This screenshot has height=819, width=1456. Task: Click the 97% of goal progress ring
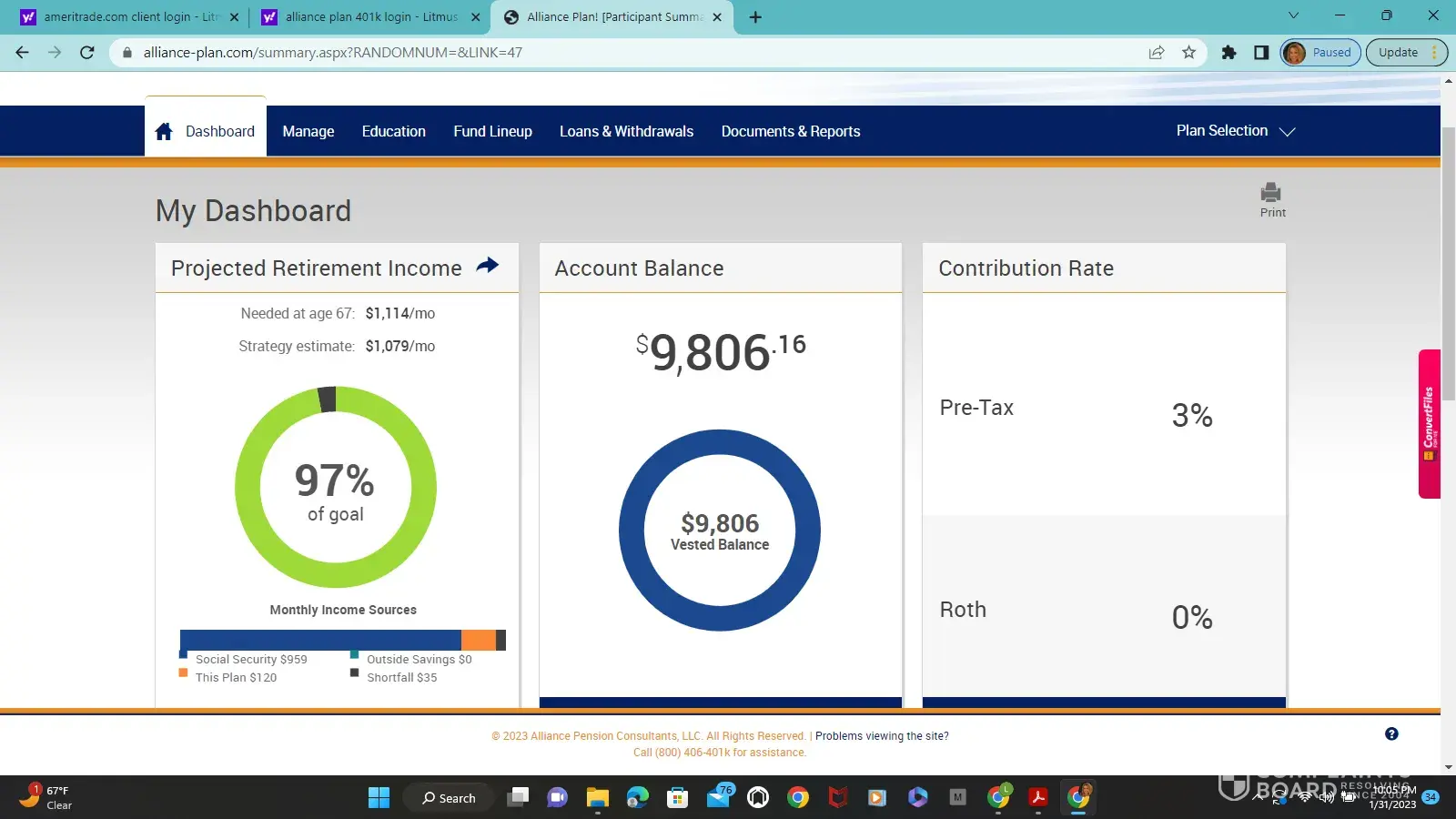point(336,487)
